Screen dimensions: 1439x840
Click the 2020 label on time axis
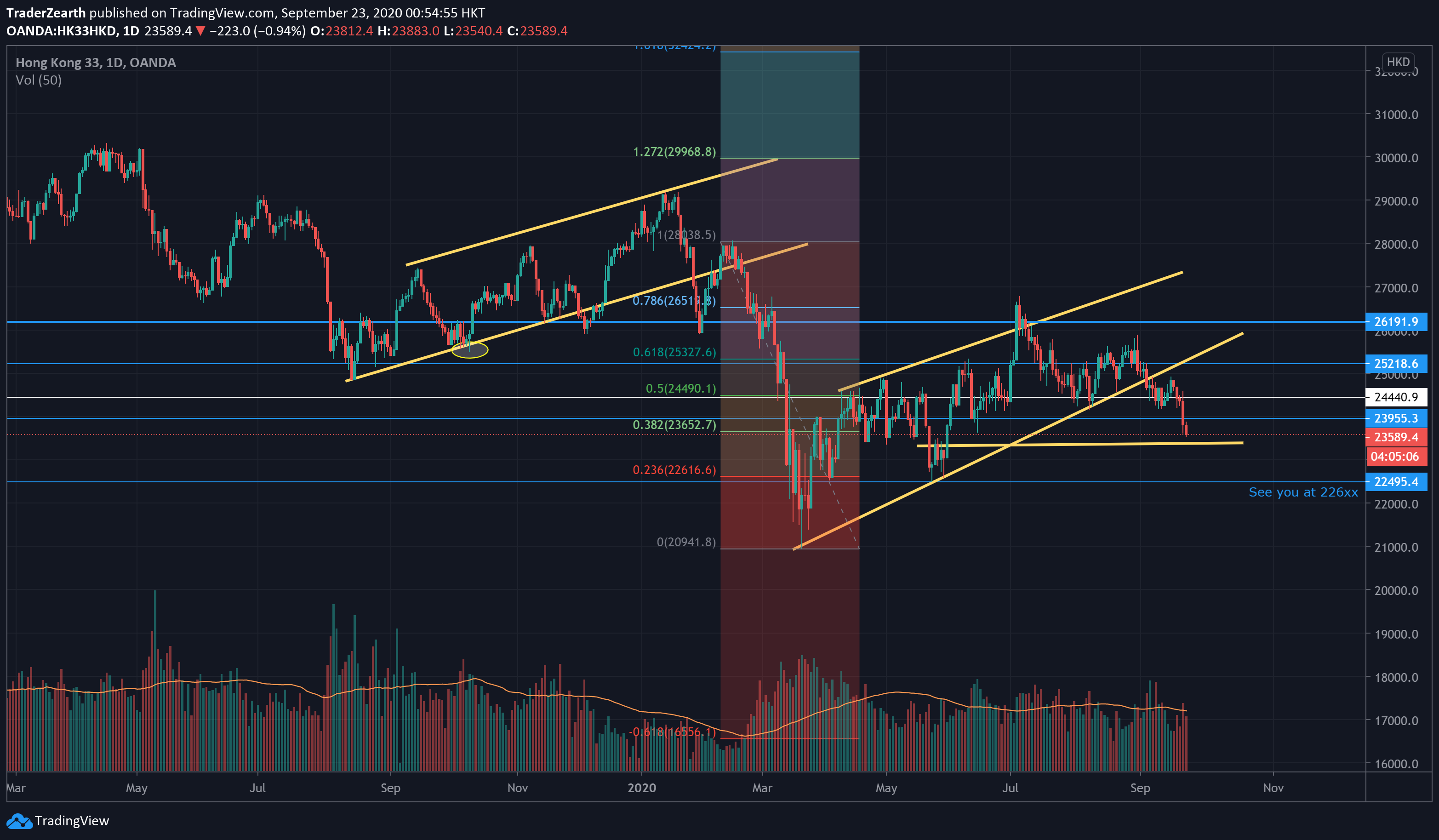(641, 788)
